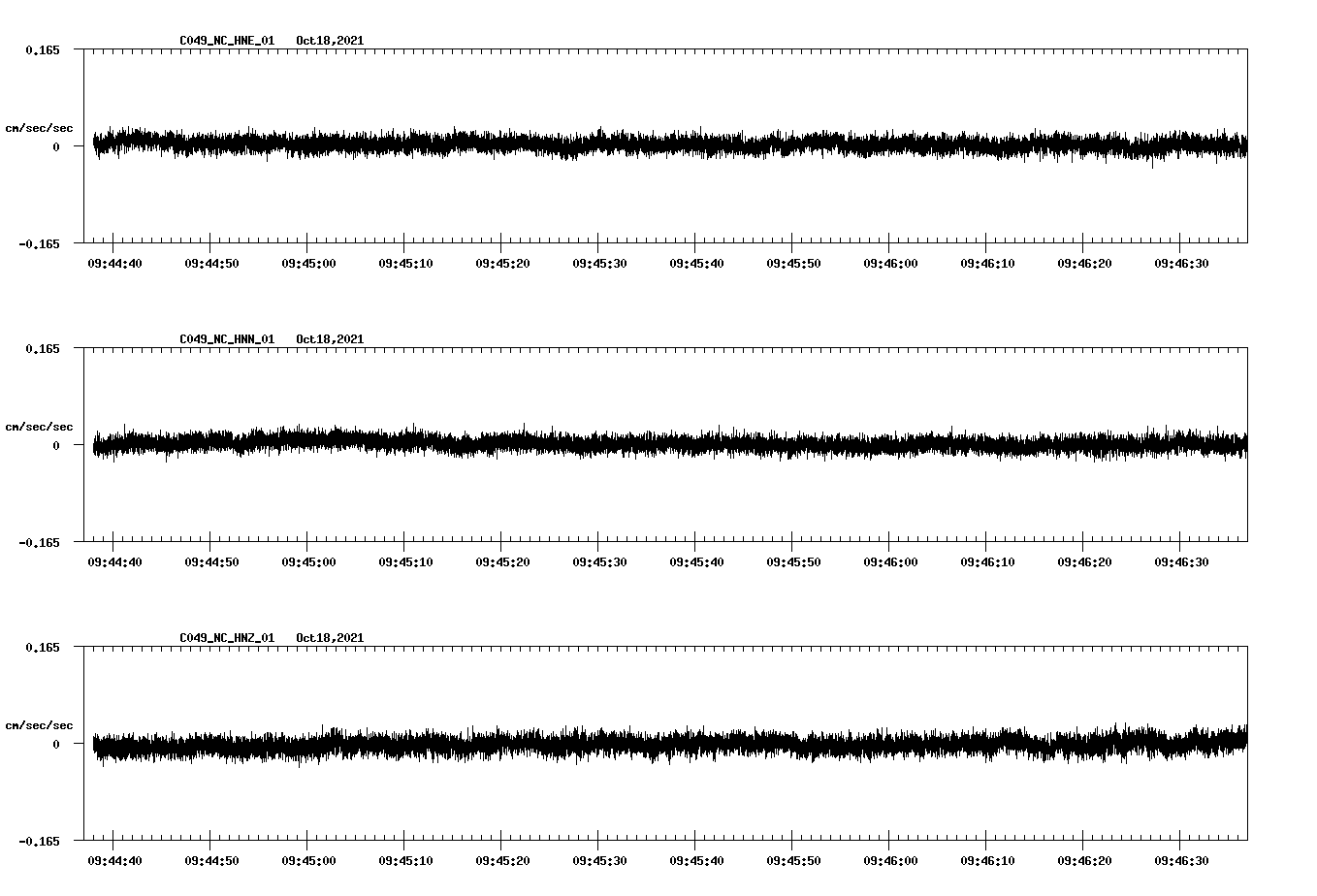Click the 09:44:40 time label on HNZ plot
Image resolution: width=1317 pixels, height=896 pixels.
(x=114, y=860)
